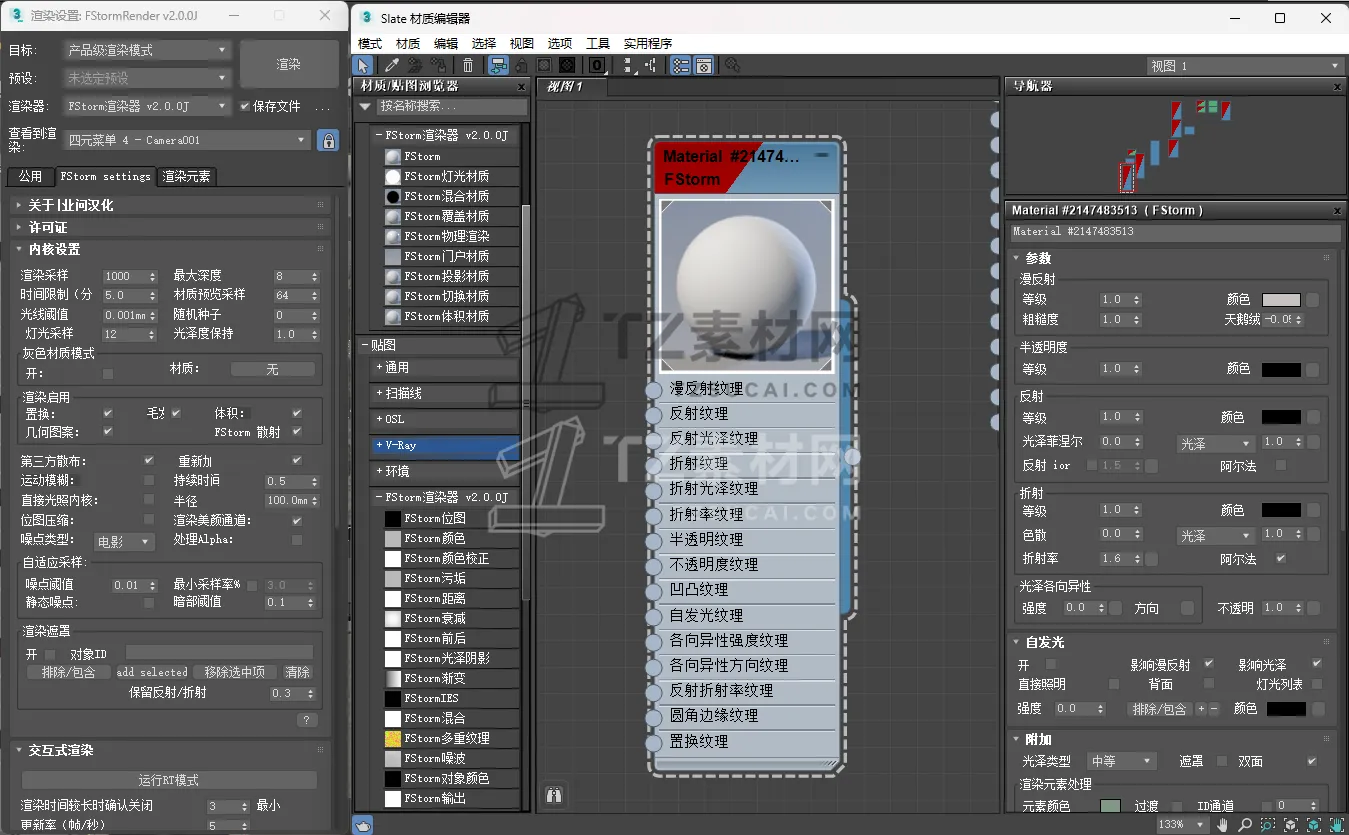Viewport: 1349px width, 835px height.
Task: Enable the 运动模糊 checkbox
Action: pos(149,481)
